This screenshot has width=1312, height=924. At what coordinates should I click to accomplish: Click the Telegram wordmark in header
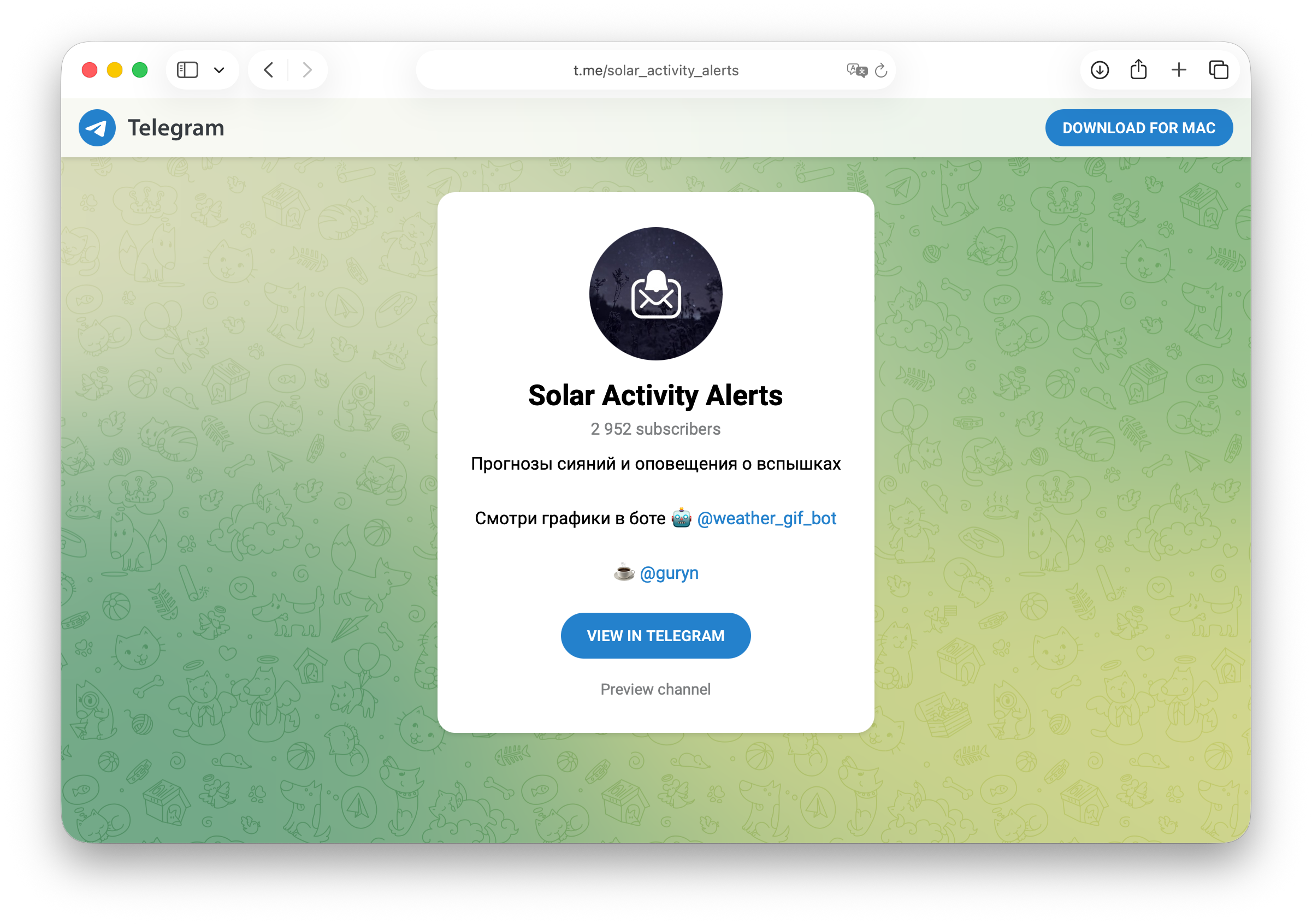(175, 128)
